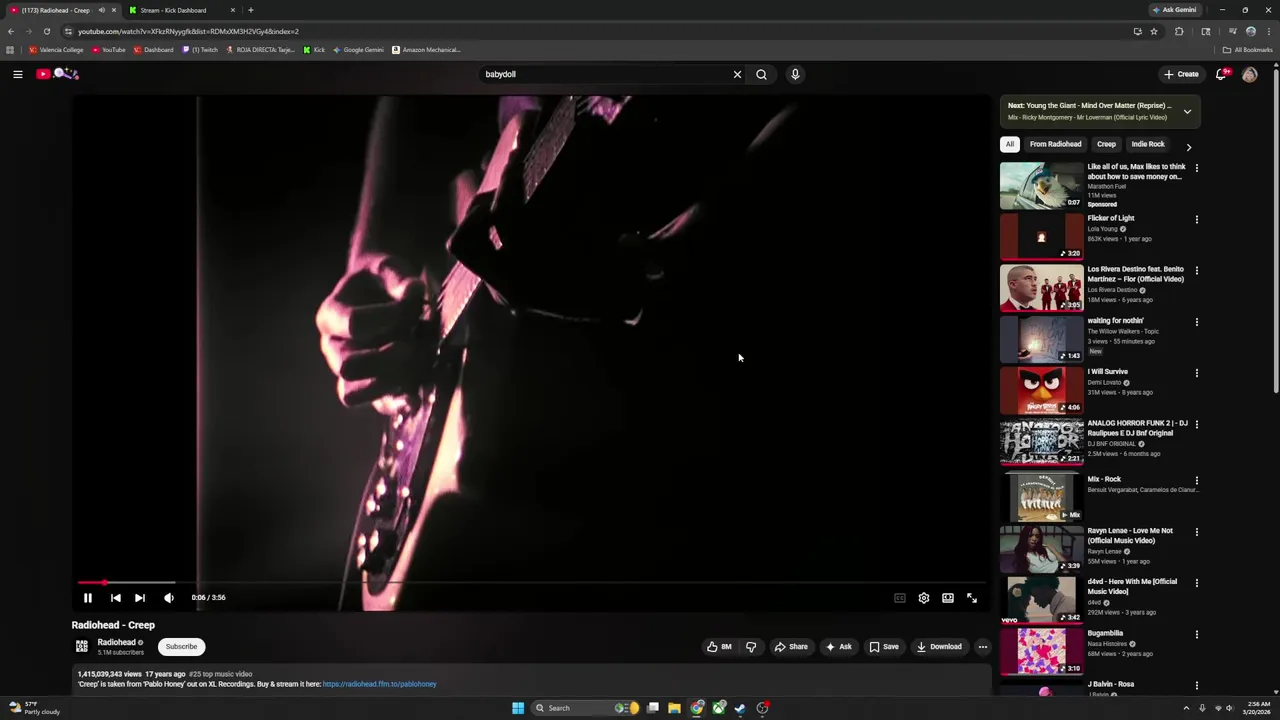Dislike the Creep video

coord(751,647)
